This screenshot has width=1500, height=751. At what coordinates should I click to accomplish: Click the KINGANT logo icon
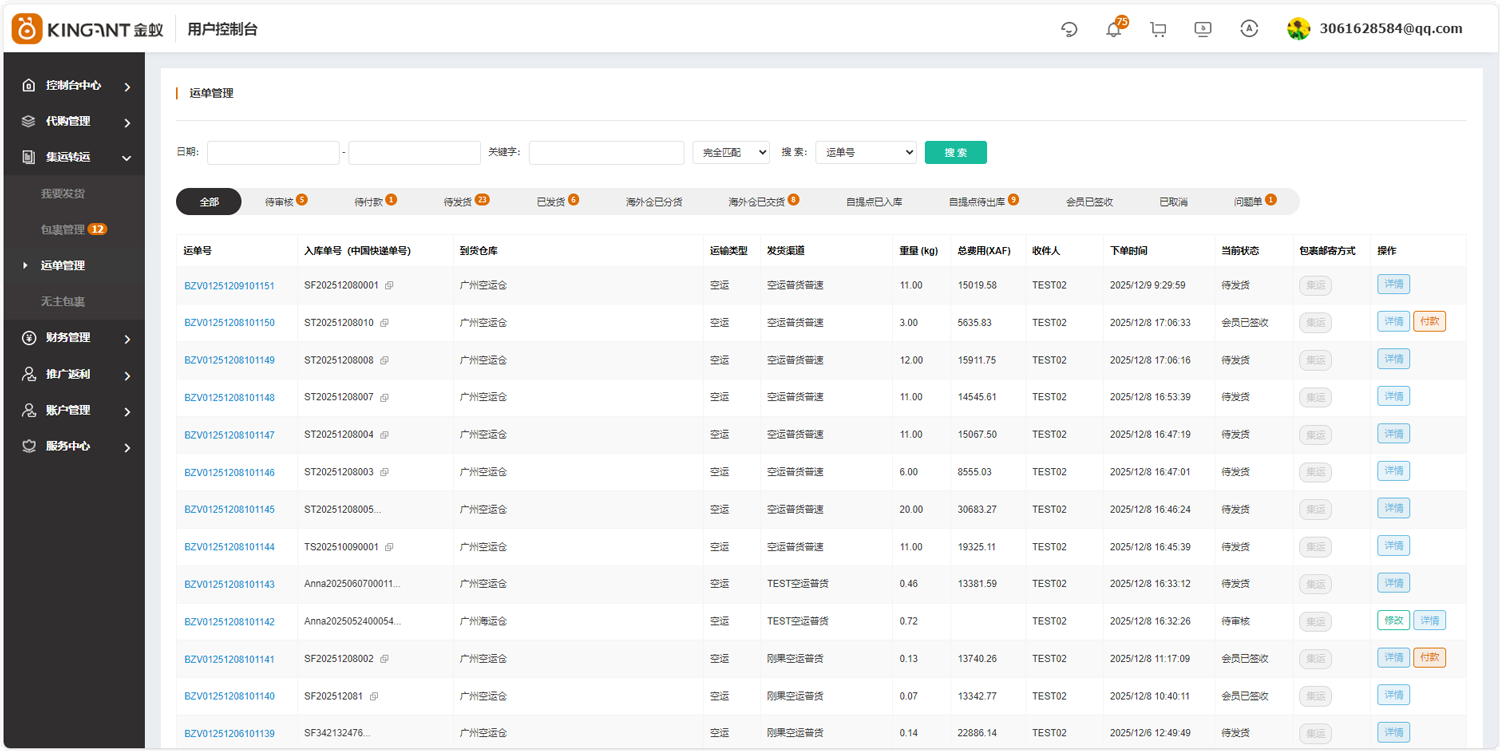[27, 29]
